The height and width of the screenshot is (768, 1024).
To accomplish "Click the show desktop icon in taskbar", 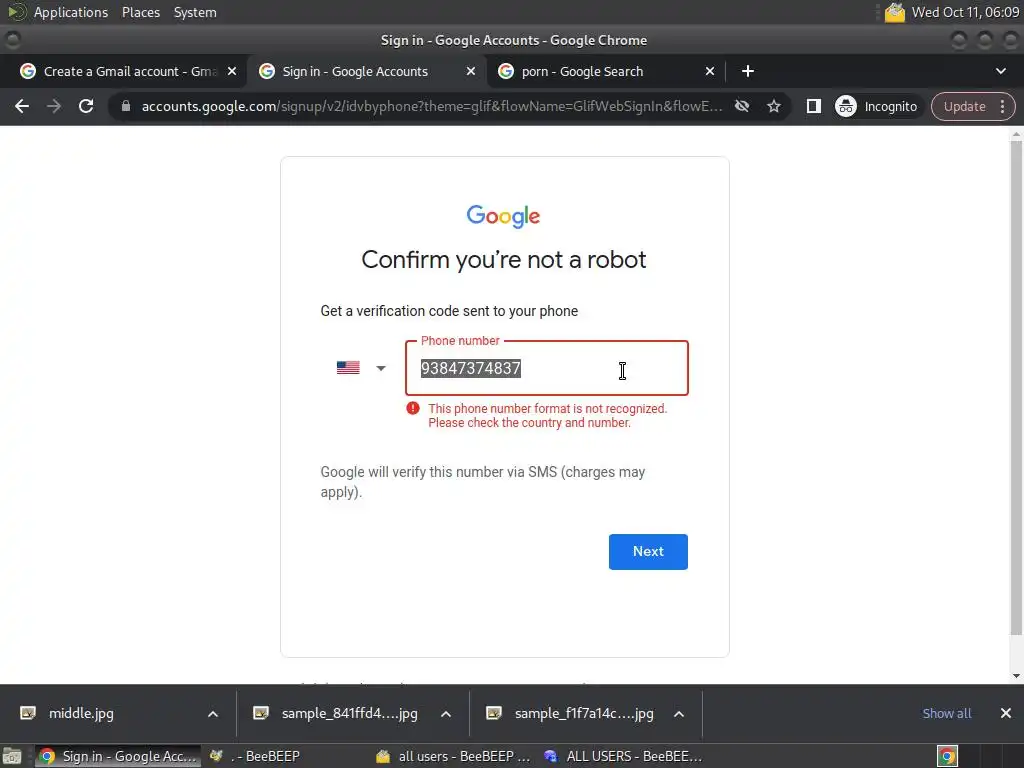I will tap(12, 756).
